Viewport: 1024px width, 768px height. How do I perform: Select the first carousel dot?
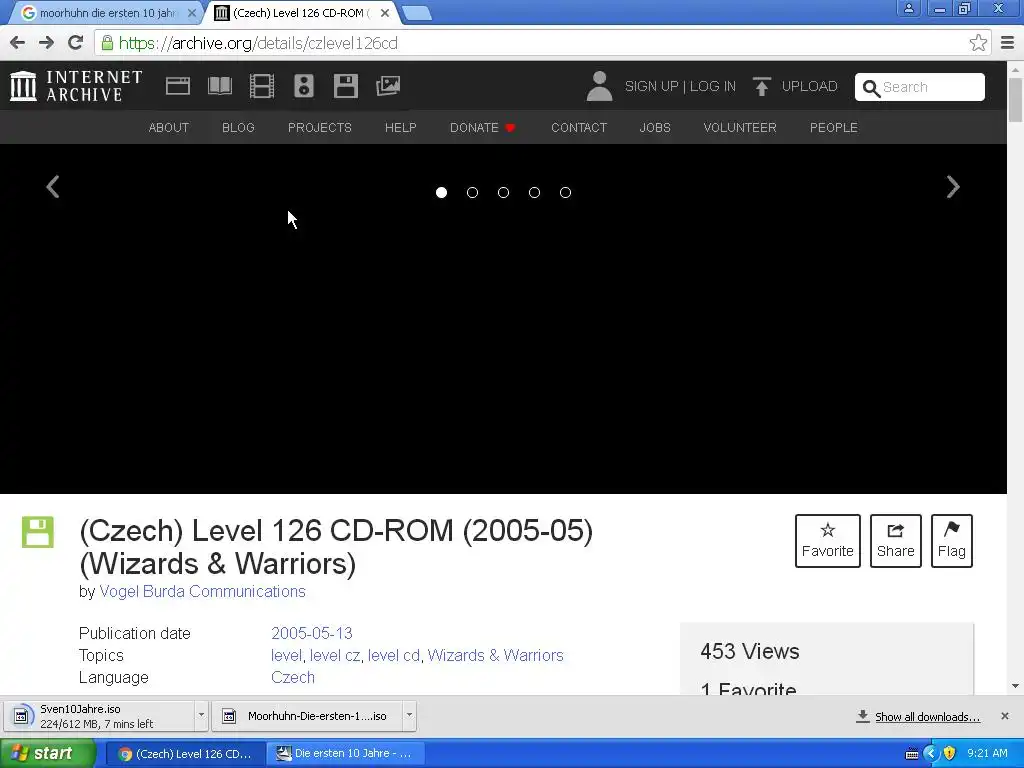(x=441, y=193)
